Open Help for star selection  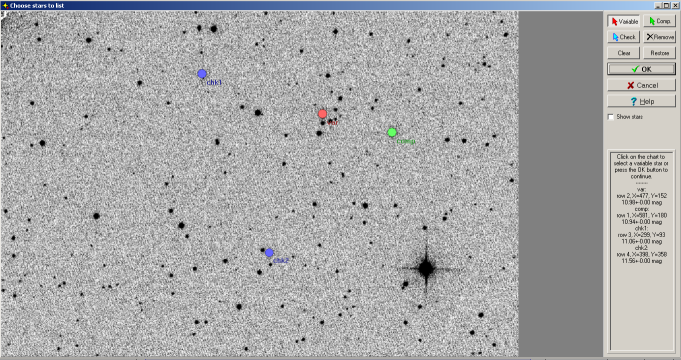tap(641, 101)
